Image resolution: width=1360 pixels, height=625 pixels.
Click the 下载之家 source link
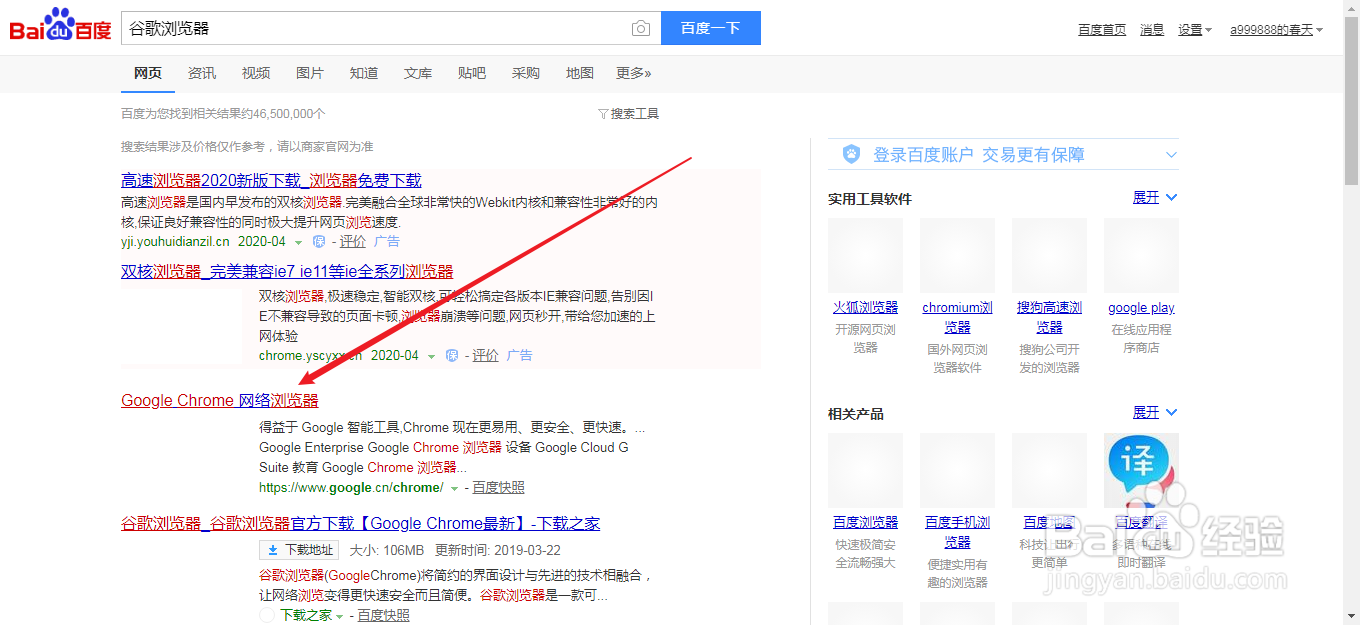pos(305,616)
